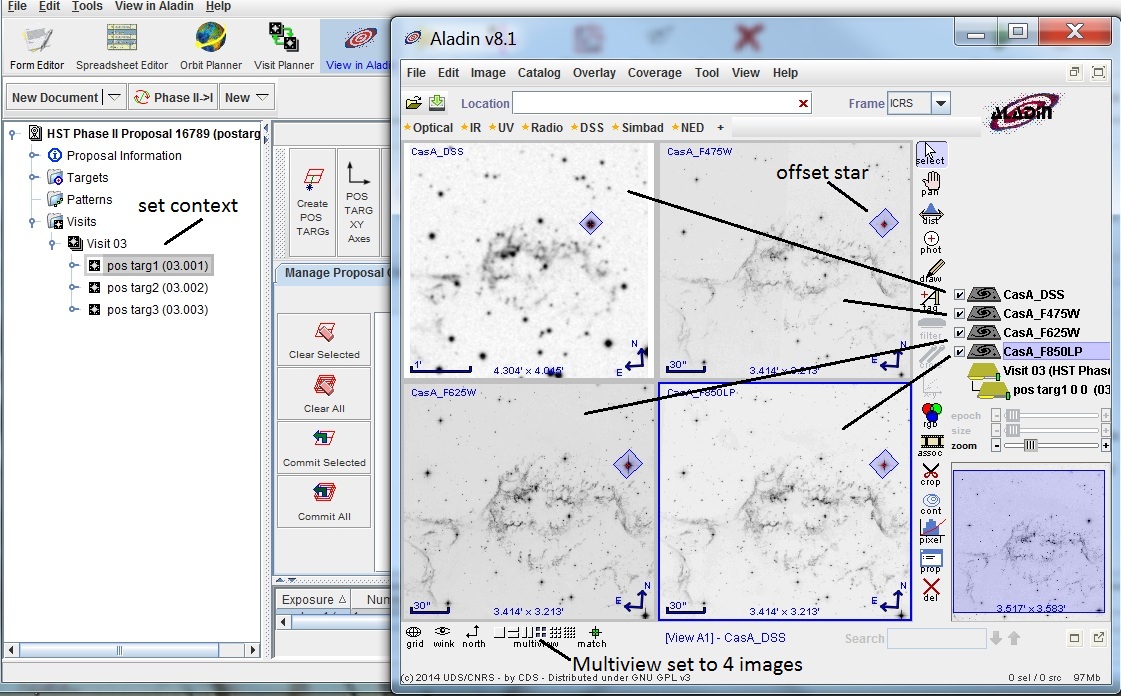Select the phot photometry tool
This screenshot has width=1121, height=696.
[x=931, y=242]
